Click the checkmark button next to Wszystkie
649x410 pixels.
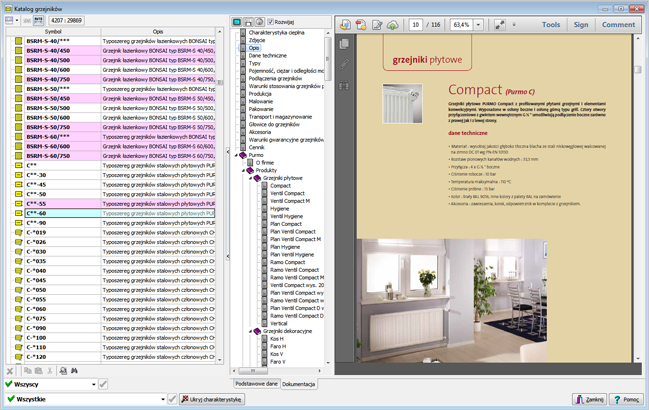coord(172,399)
